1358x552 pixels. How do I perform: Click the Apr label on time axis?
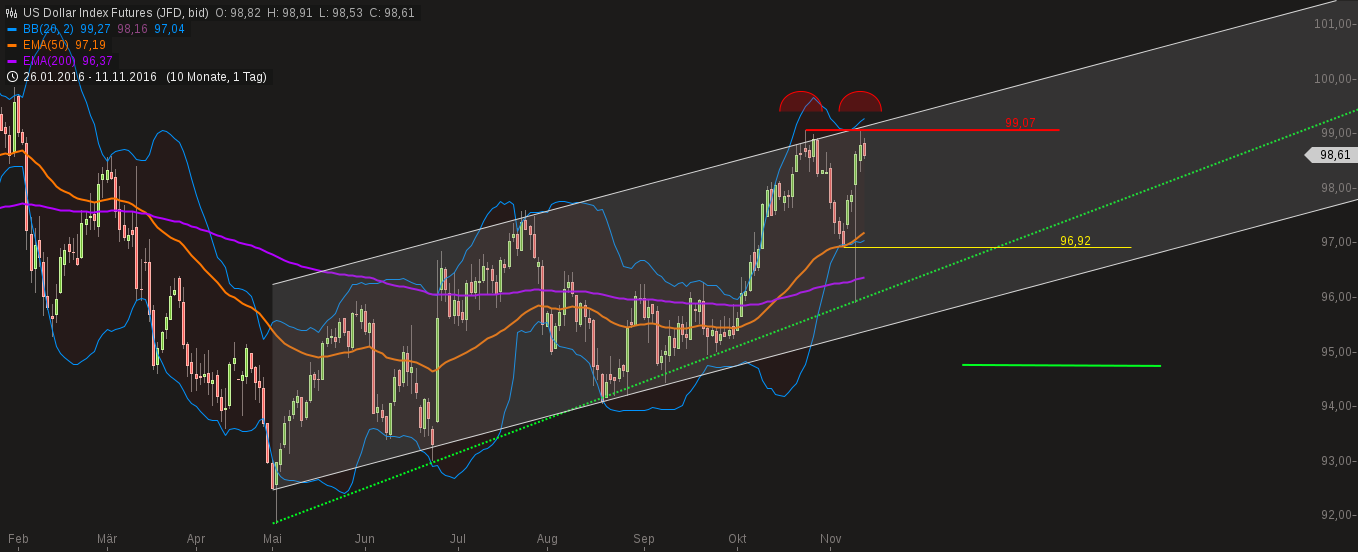click(196, 539)
